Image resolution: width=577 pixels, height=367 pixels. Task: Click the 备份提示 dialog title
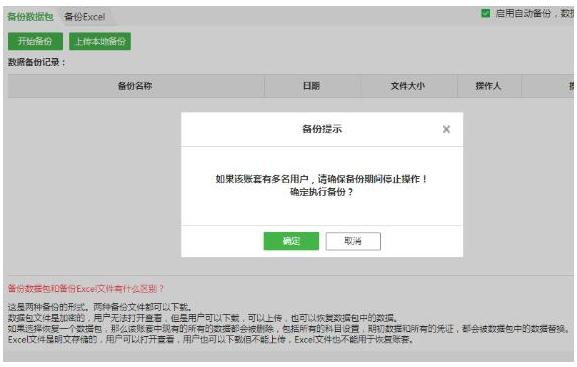tap(322, 129)
